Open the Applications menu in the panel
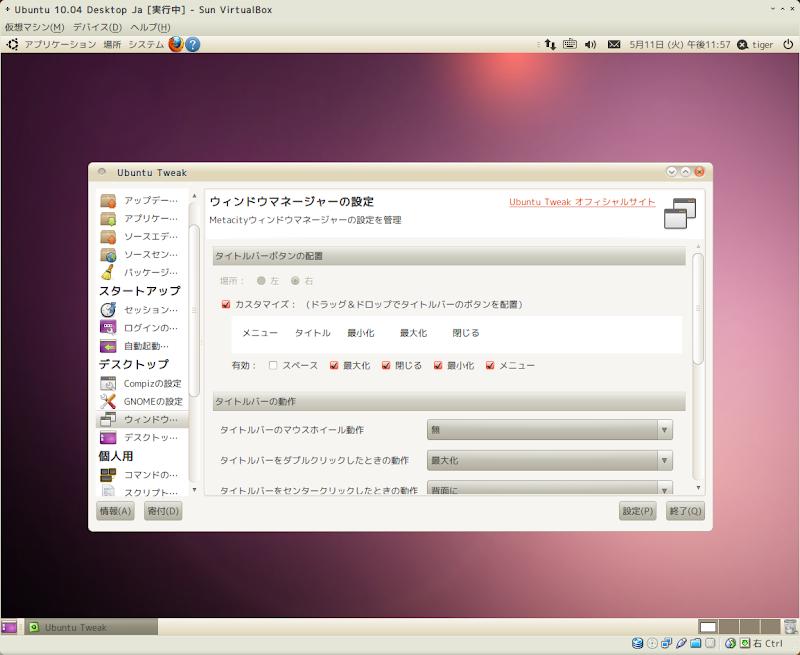The width and height of the screenshot is (800, 655). click(x=60, y=44)
